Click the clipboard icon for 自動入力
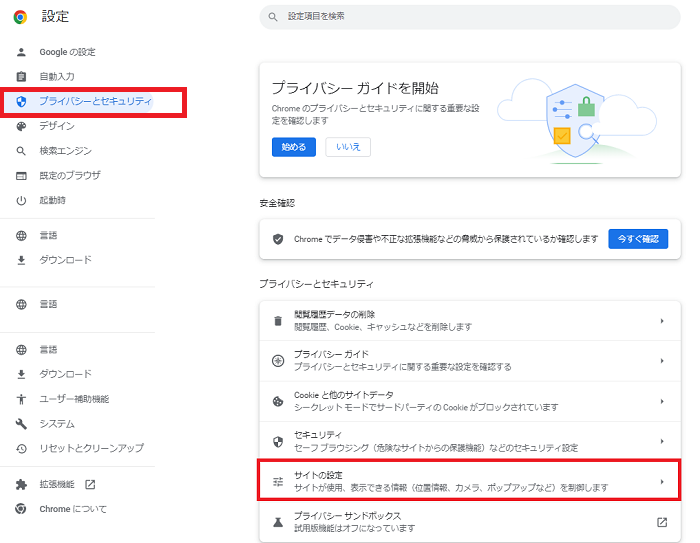 tap(21, 77)
